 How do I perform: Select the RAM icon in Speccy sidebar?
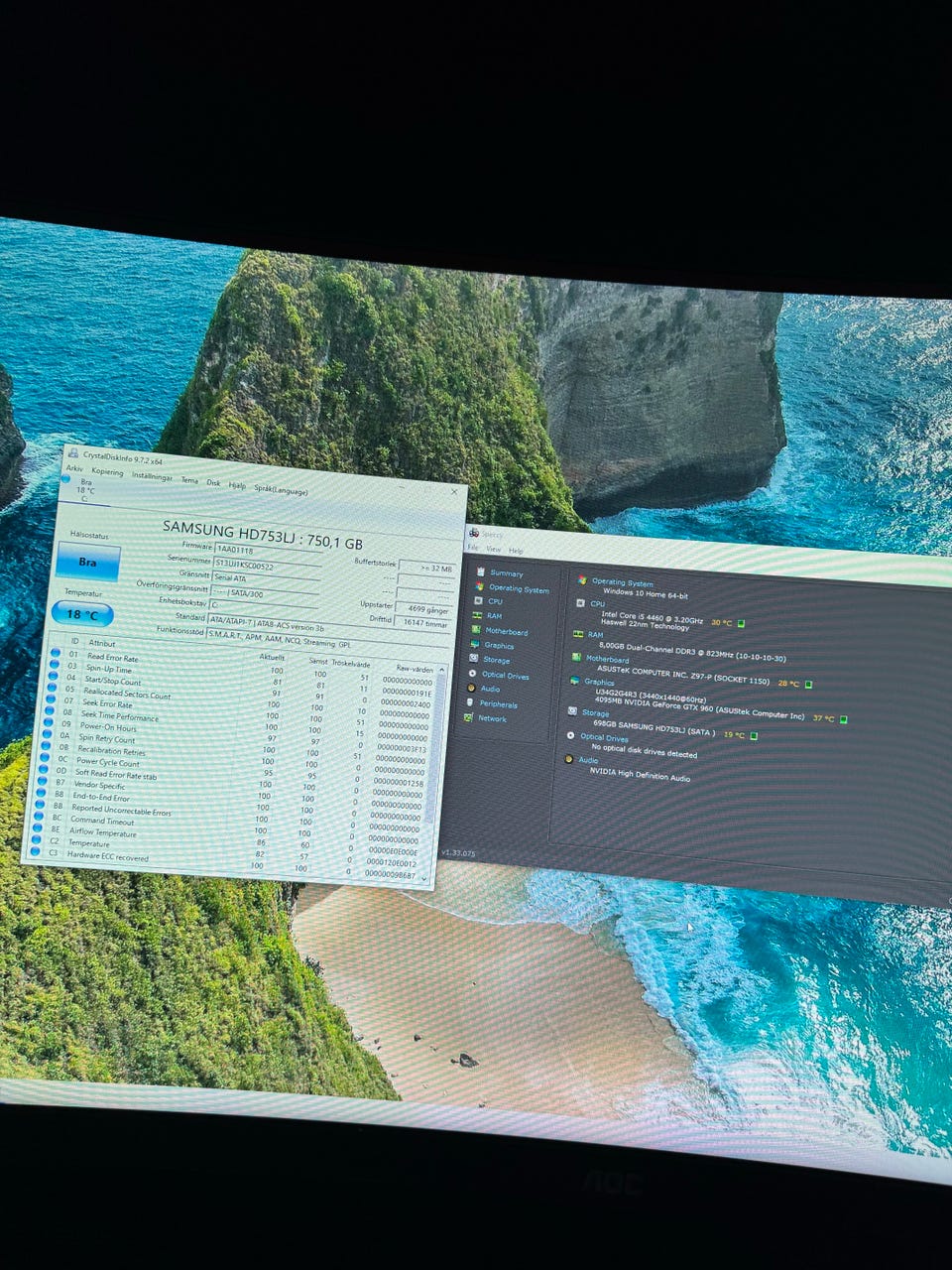478,615
